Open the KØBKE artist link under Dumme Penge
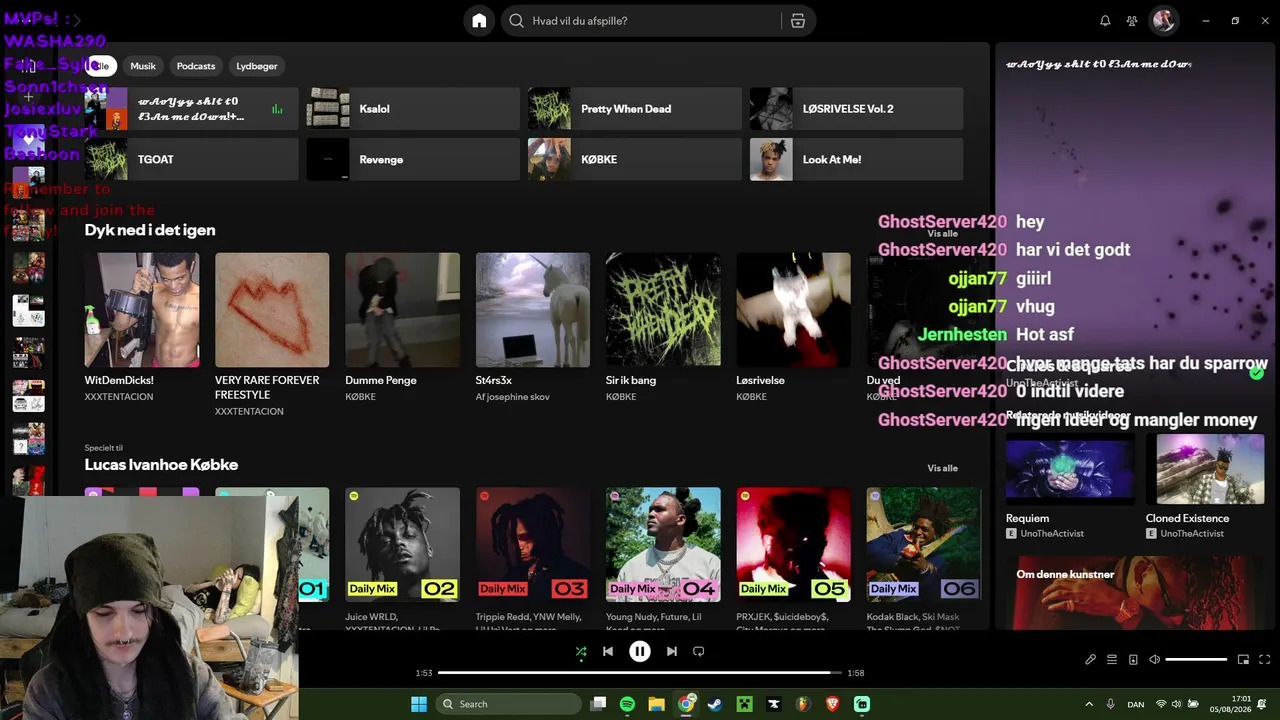 pos(360,397)
